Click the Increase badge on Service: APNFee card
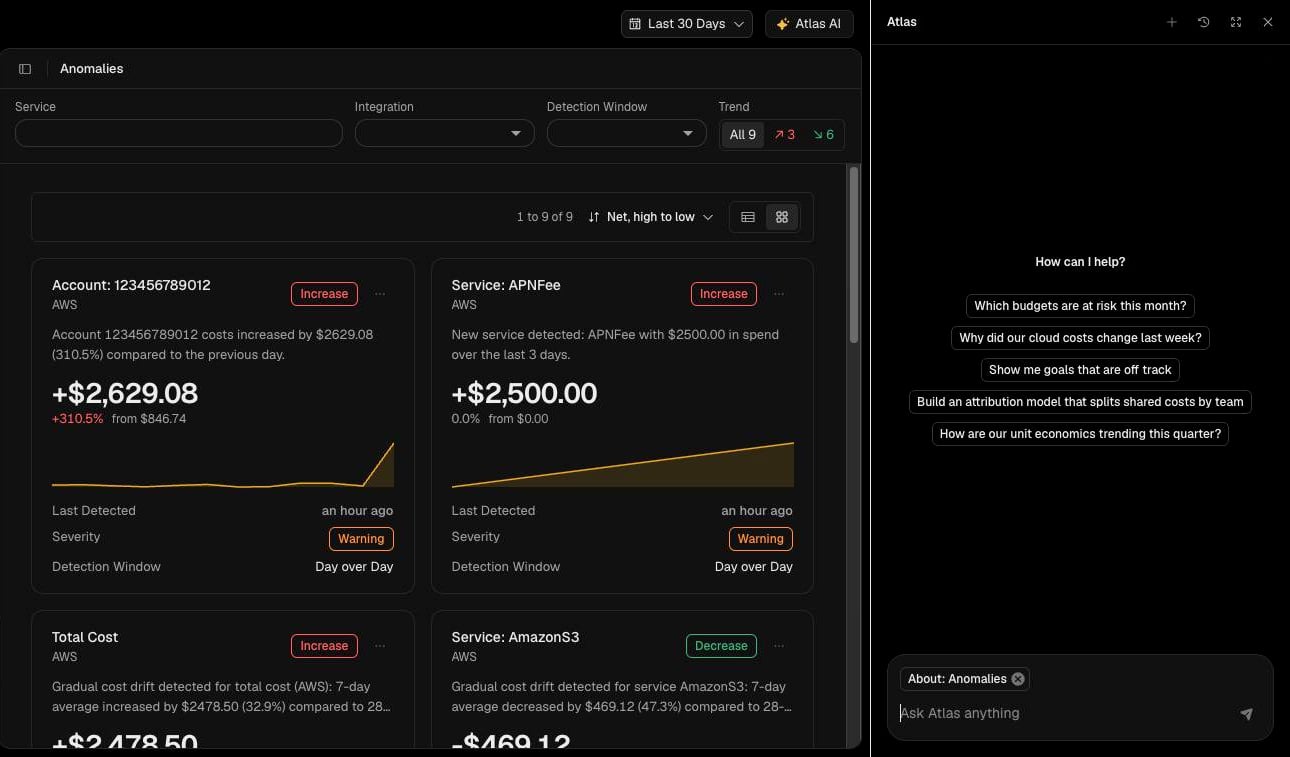The height and width of the screenshot is (757, 1290). point(724,294)
